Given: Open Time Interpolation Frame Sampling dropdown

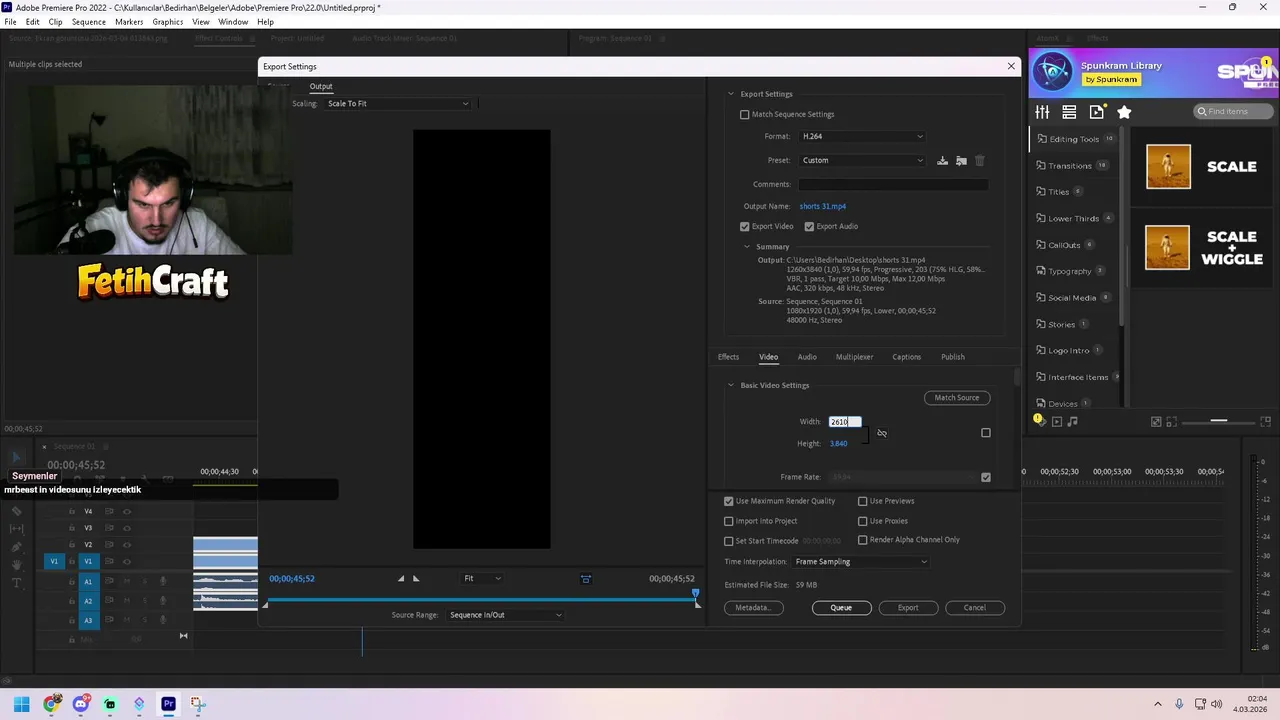Looking at the screenshot, I should tap(861, 562).
